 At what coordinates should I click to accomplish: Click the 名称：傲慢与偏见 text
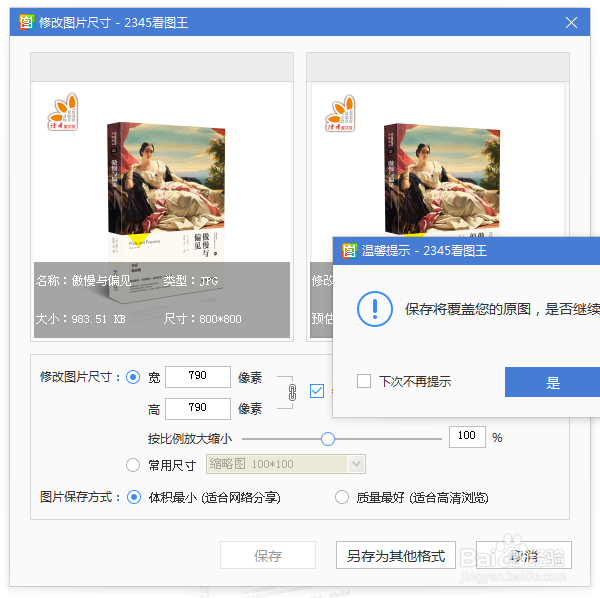pyautogui.click(x=83, y=281)
